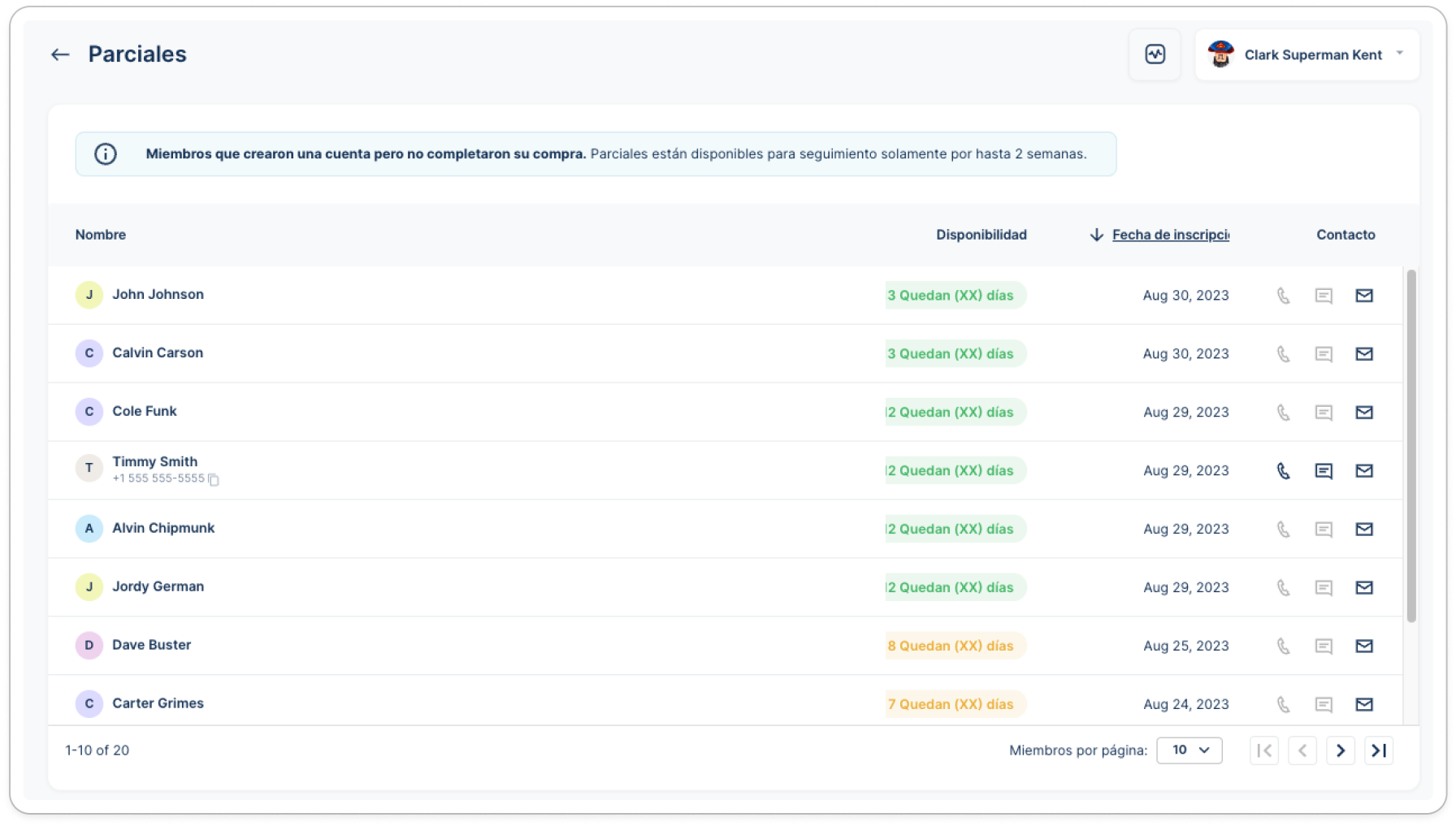Message Calvin Carson via chat icon

[1324, 354]
